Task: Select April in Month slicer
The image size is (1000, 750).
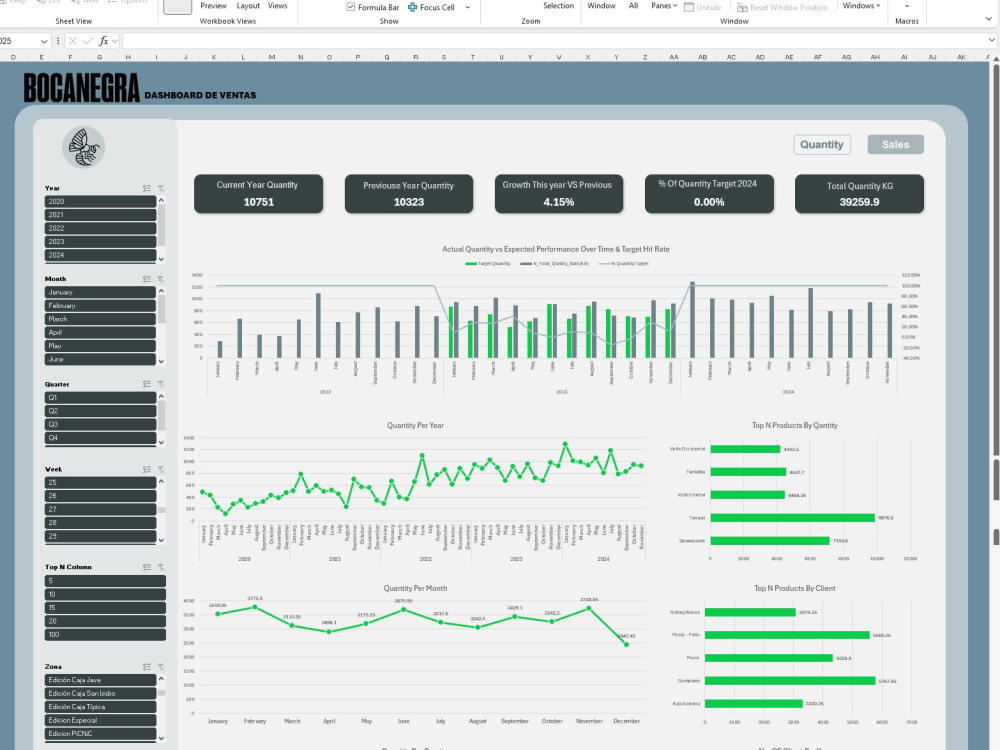Action: click(x=101, y=332)
